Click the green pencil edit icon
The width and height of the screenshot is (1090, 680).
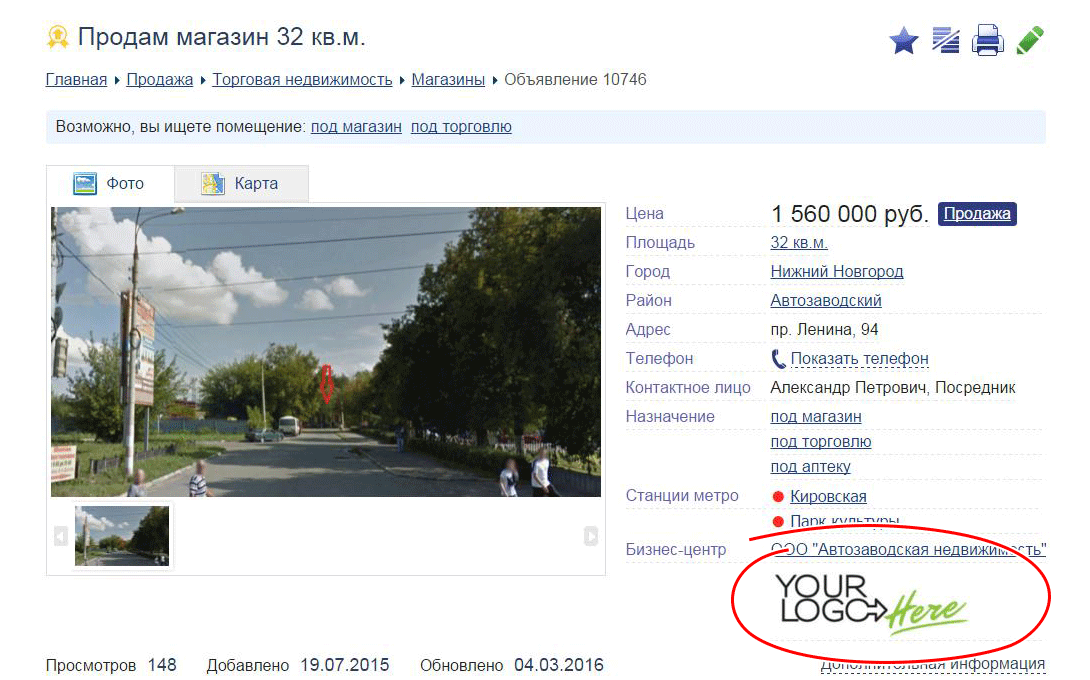tap(1030, 41)
